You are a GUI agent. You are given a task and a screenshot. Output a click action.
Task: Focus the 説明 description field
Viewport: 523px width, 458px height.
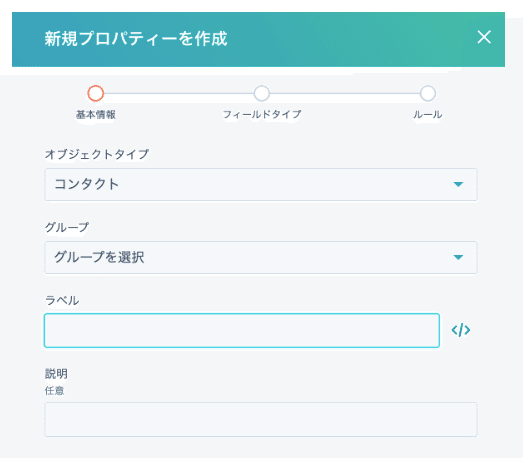pyautogui.click(x=261, y=420)
